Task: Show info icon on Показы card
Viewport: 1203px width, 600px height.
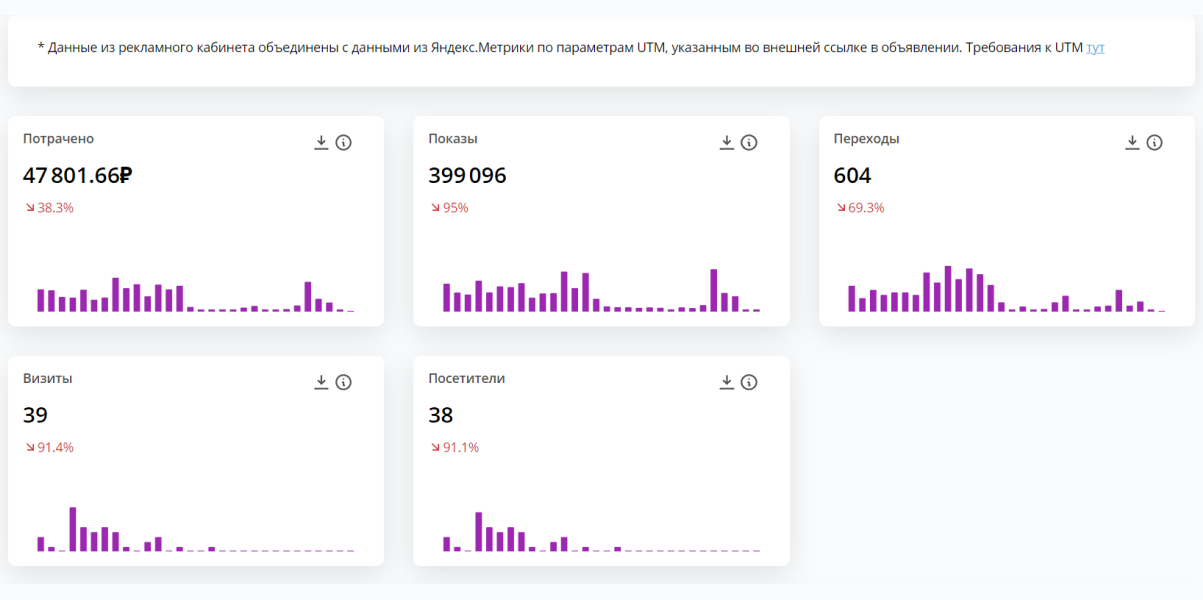Action: [x=749, y=143]
